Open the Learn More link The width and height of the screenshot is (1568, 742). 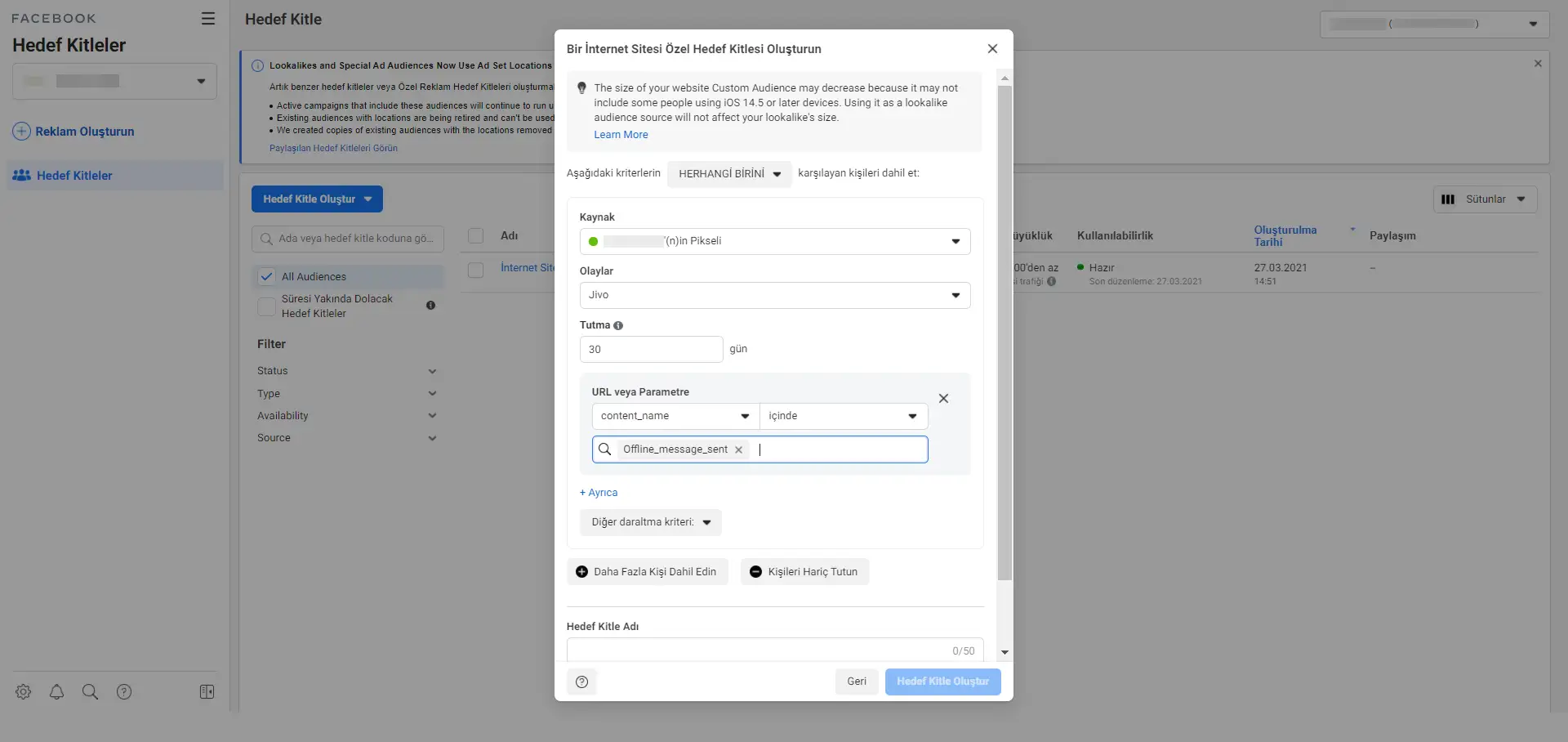coord(621,135)
